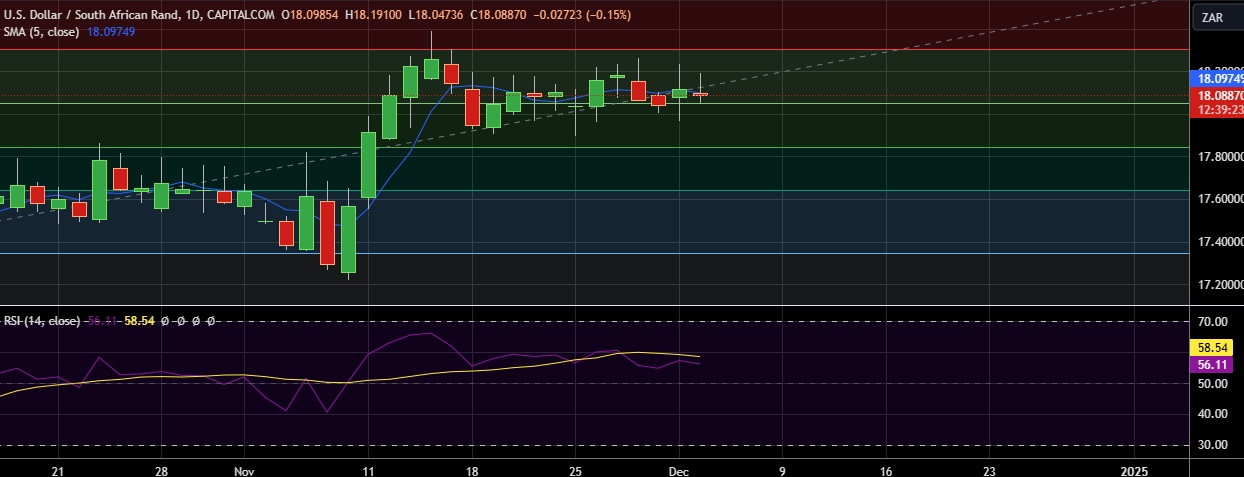Viewport: 1244px width, 477px height.
Task: Click the U.S. Dollar / South African Rand symbol title
Action: 94,16
